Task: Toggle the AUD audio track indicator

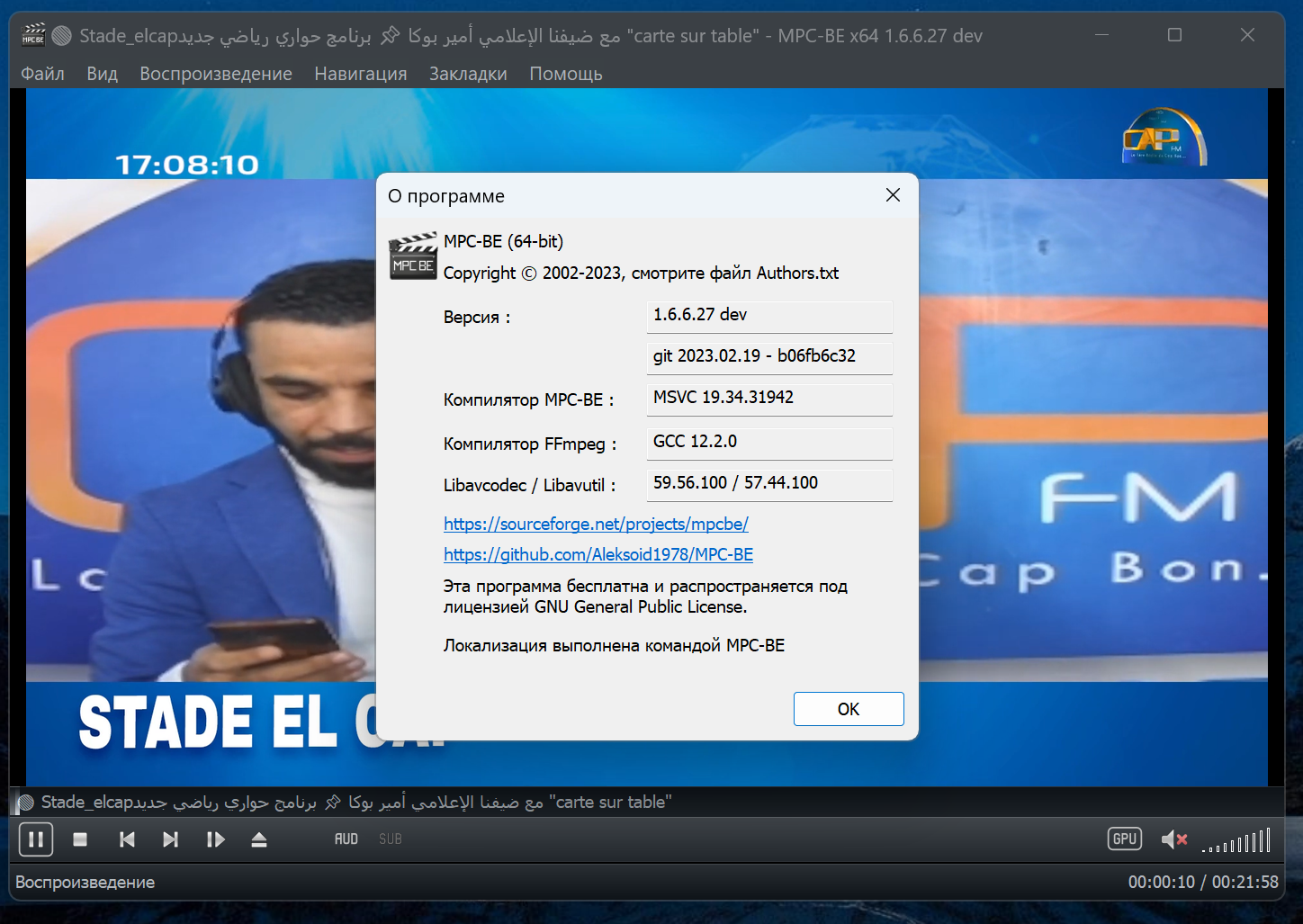Action: (346, 839)
